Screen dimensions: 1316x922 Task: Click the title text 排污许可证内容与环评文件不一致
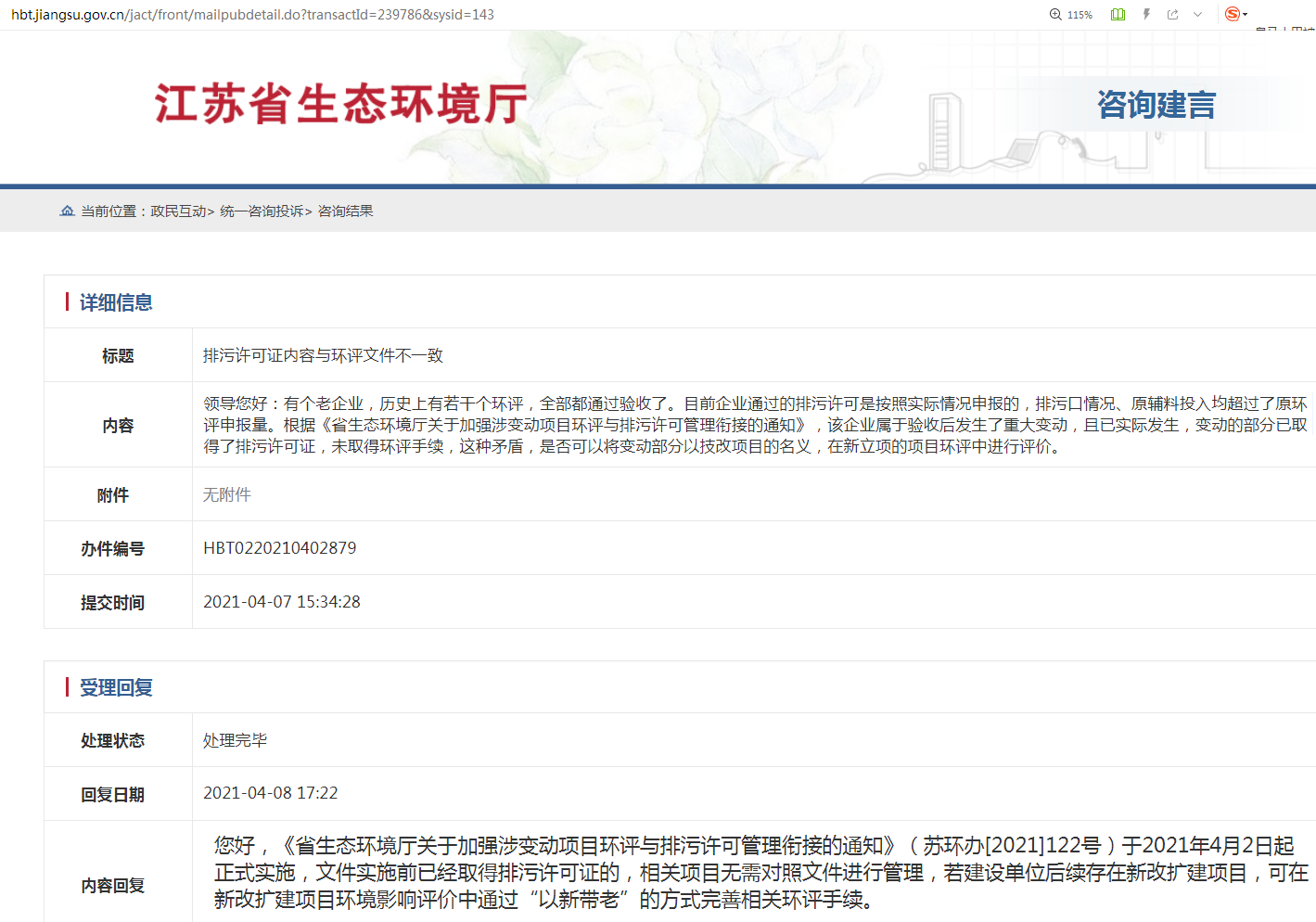tap(323, 355)
